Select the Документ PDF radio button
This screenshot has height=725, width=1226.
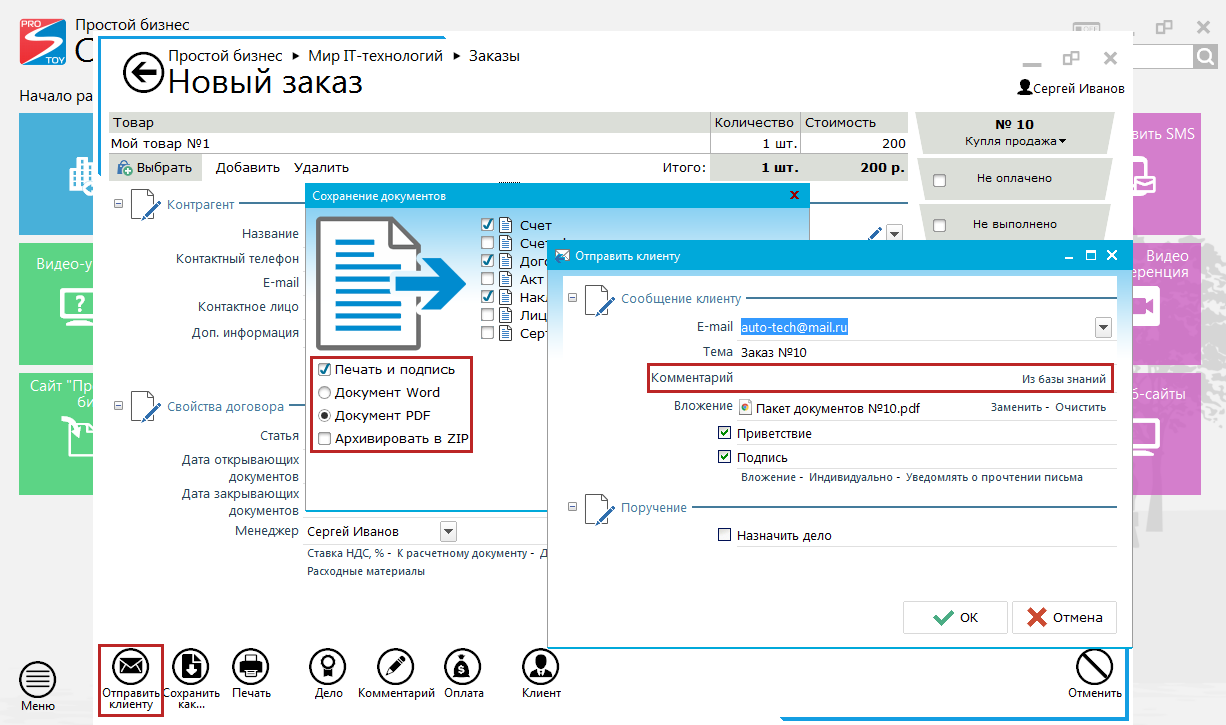tap(324, 414)
